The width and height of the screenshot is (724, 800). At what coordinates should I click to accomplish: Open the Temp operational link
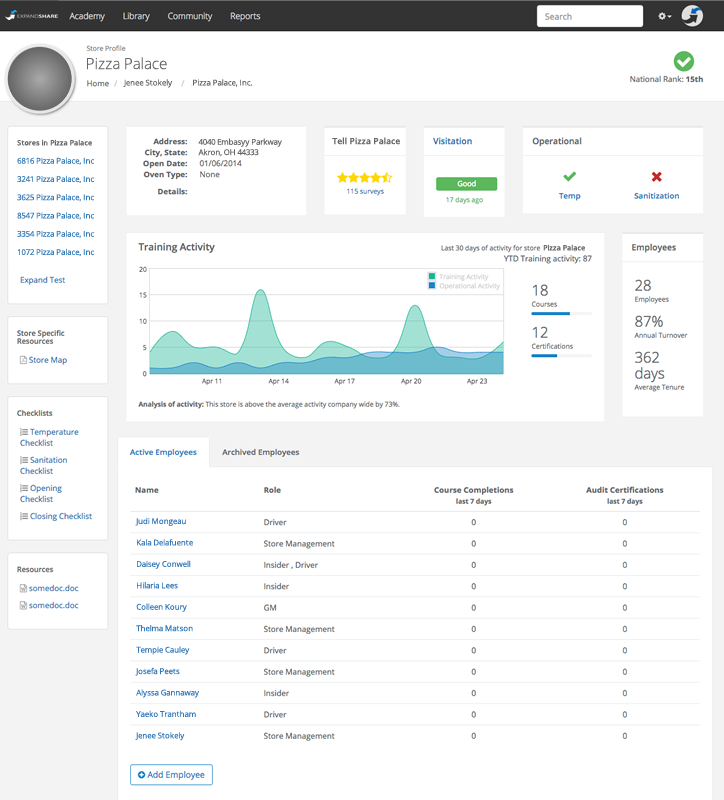point(569,196)
